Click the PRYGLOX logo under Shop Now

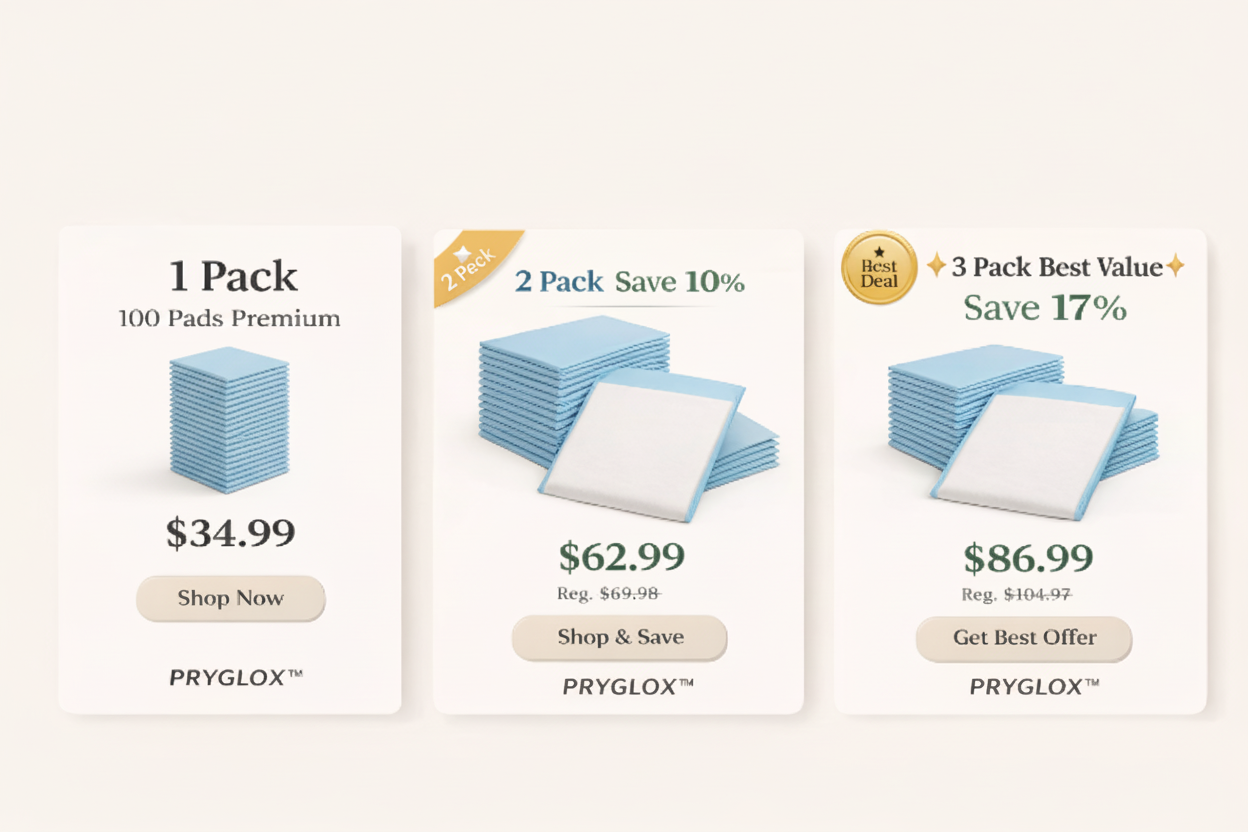235,678
